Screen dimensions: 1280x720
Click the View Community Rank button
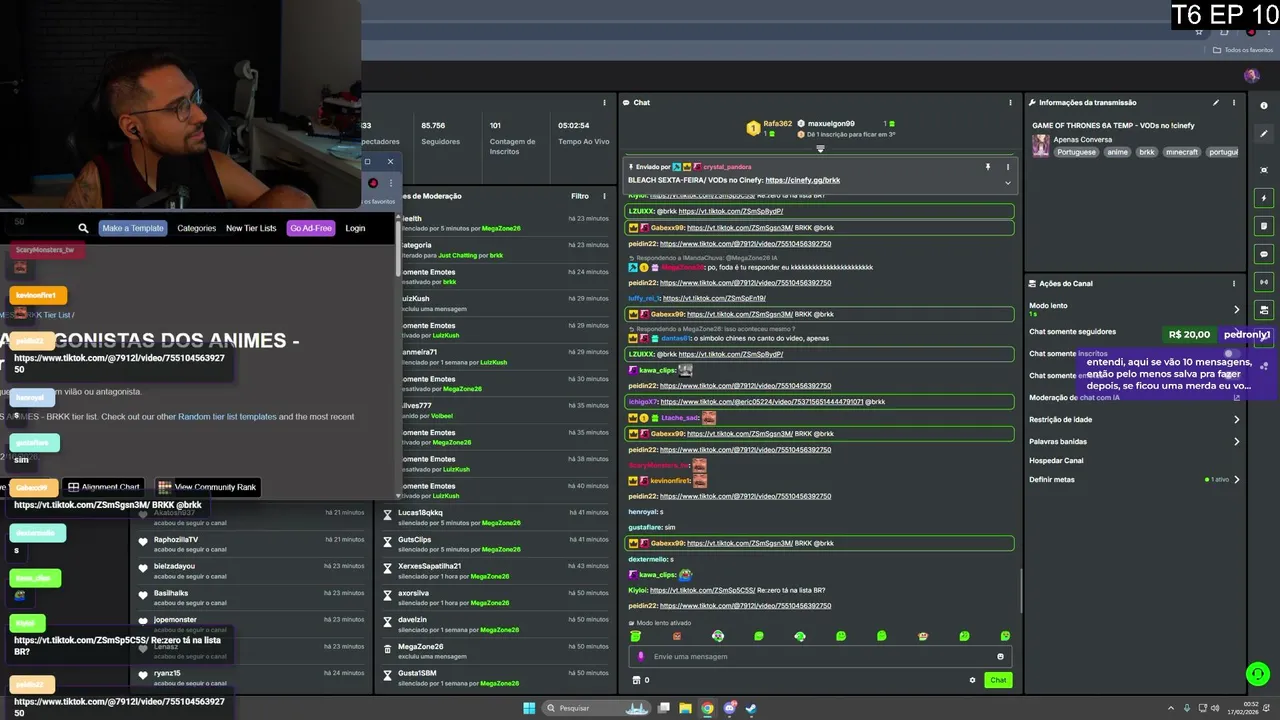206,487
